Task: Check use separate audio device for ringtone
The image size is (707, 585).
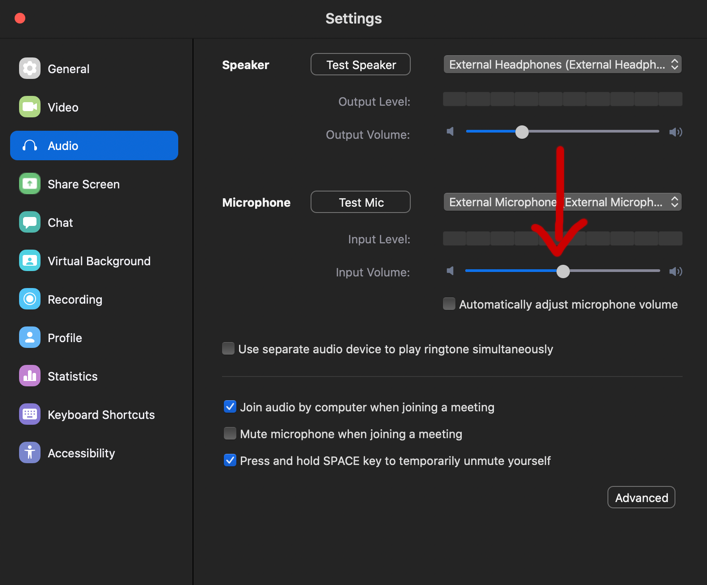Action: click(x=228, y=348)
